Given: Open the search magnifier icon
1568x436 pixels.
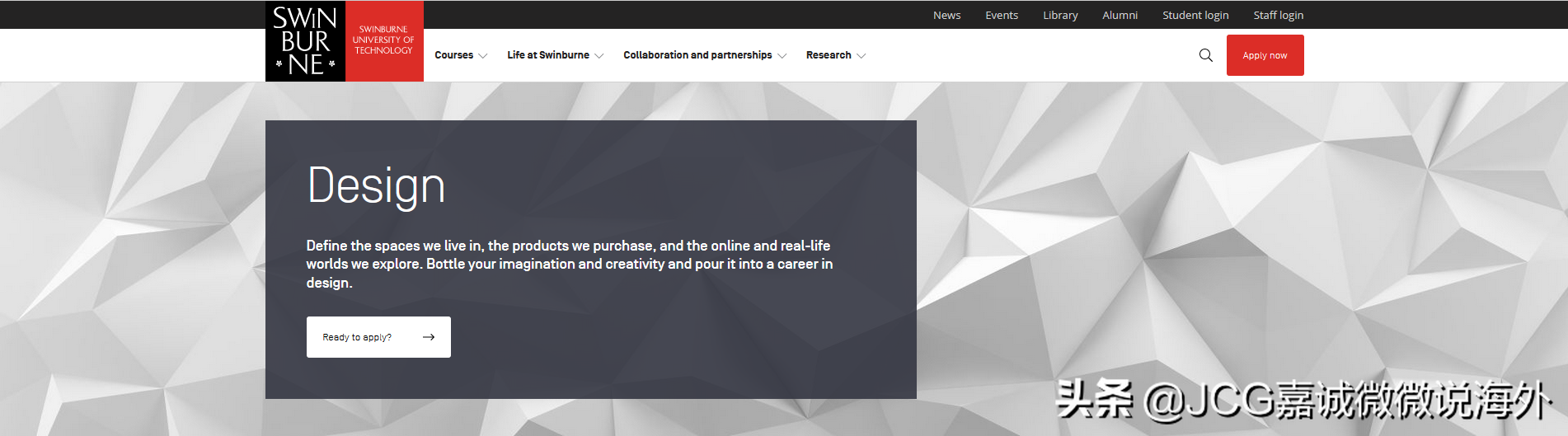Looking at the screenshot, I should point(1205,55).
